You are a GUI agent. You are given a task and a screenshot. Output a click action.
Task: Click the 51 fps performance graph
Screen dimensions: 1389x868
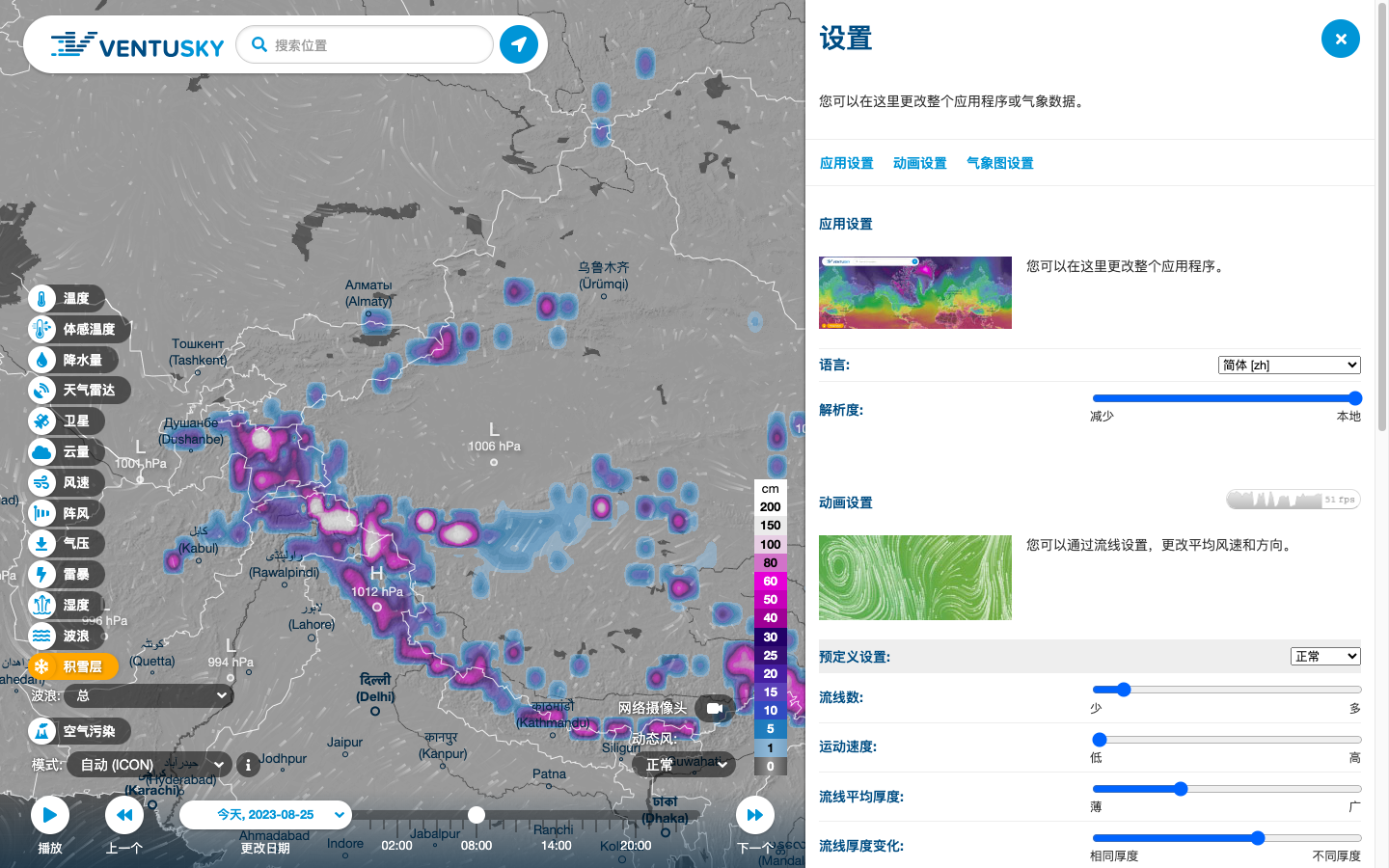1293,500
